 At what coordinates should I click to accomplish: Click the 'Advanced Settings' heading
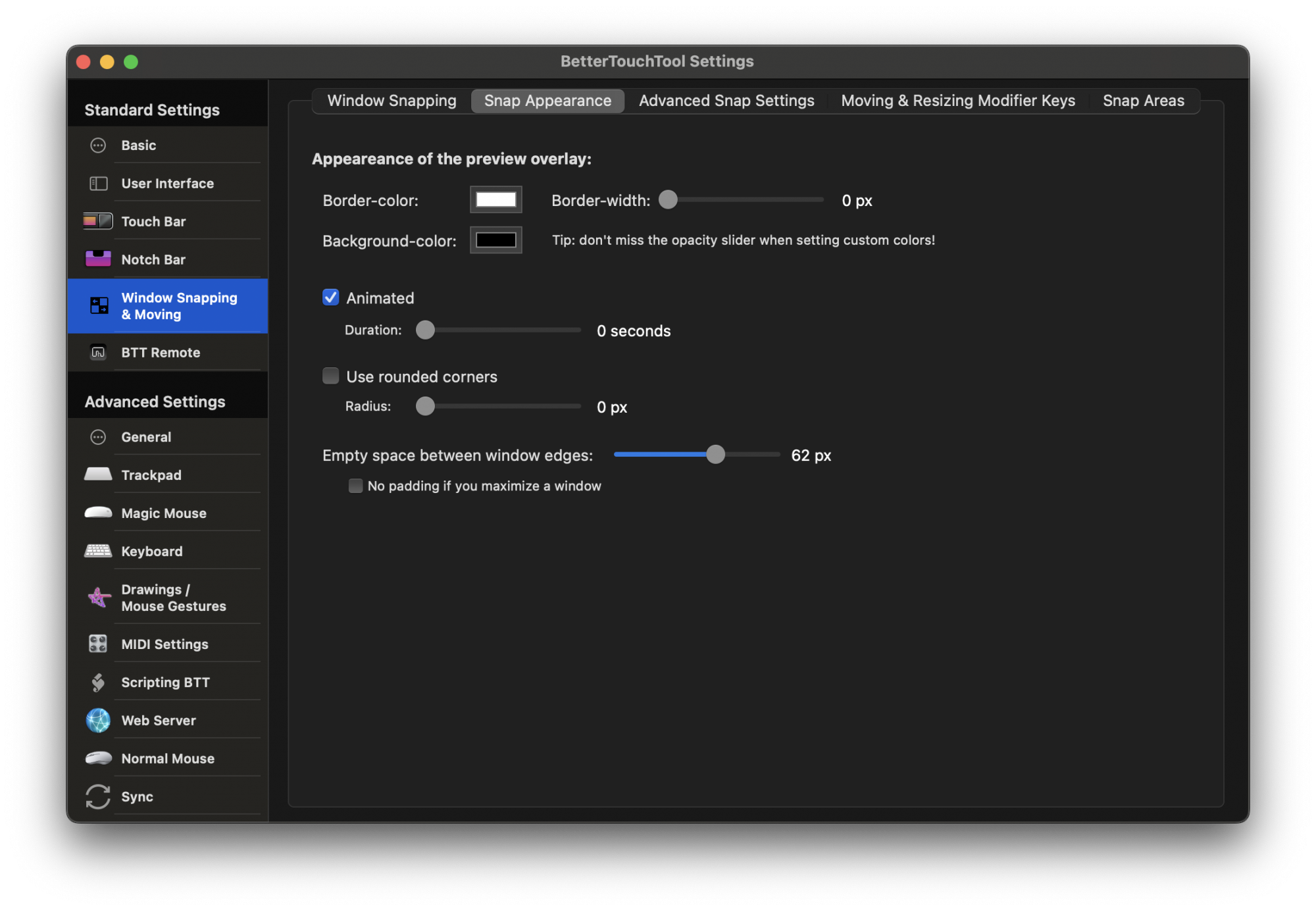155,402
